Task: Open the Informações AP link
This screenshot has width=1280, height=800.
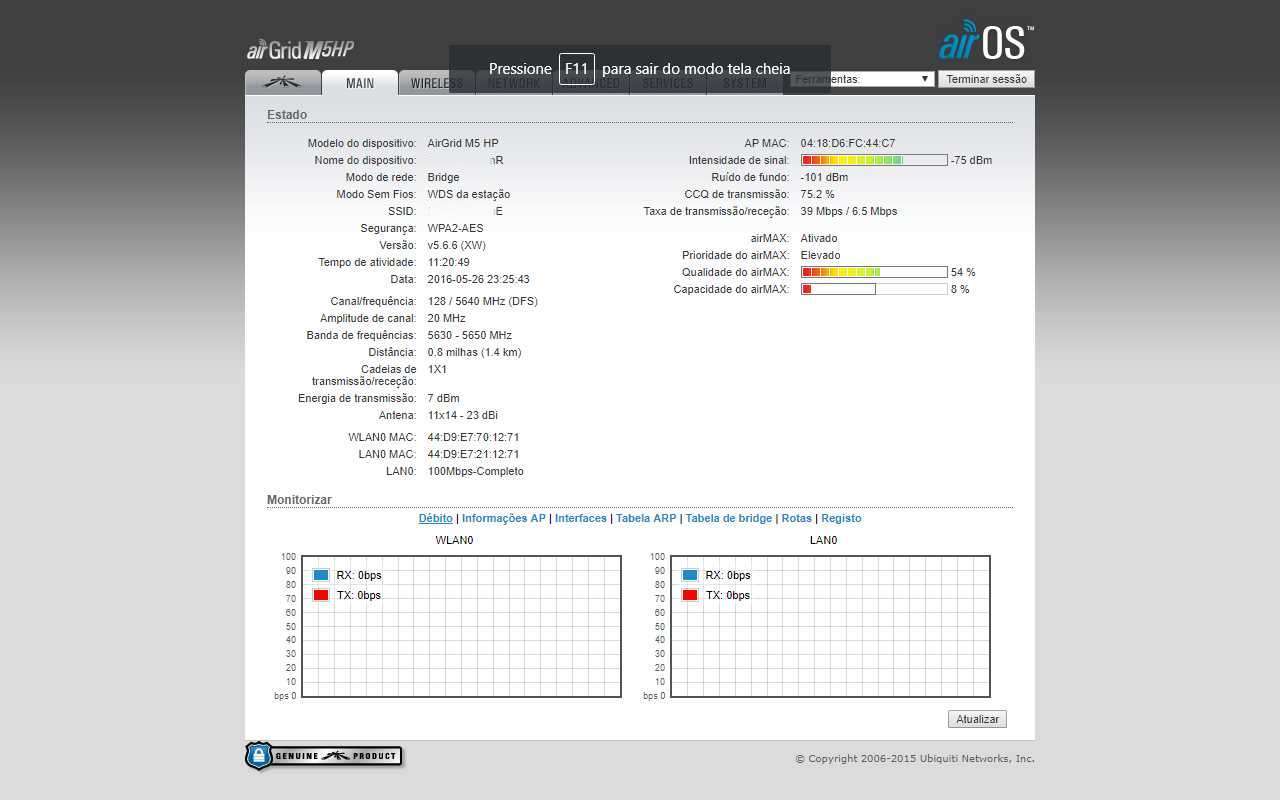Action: coord(504,518)
